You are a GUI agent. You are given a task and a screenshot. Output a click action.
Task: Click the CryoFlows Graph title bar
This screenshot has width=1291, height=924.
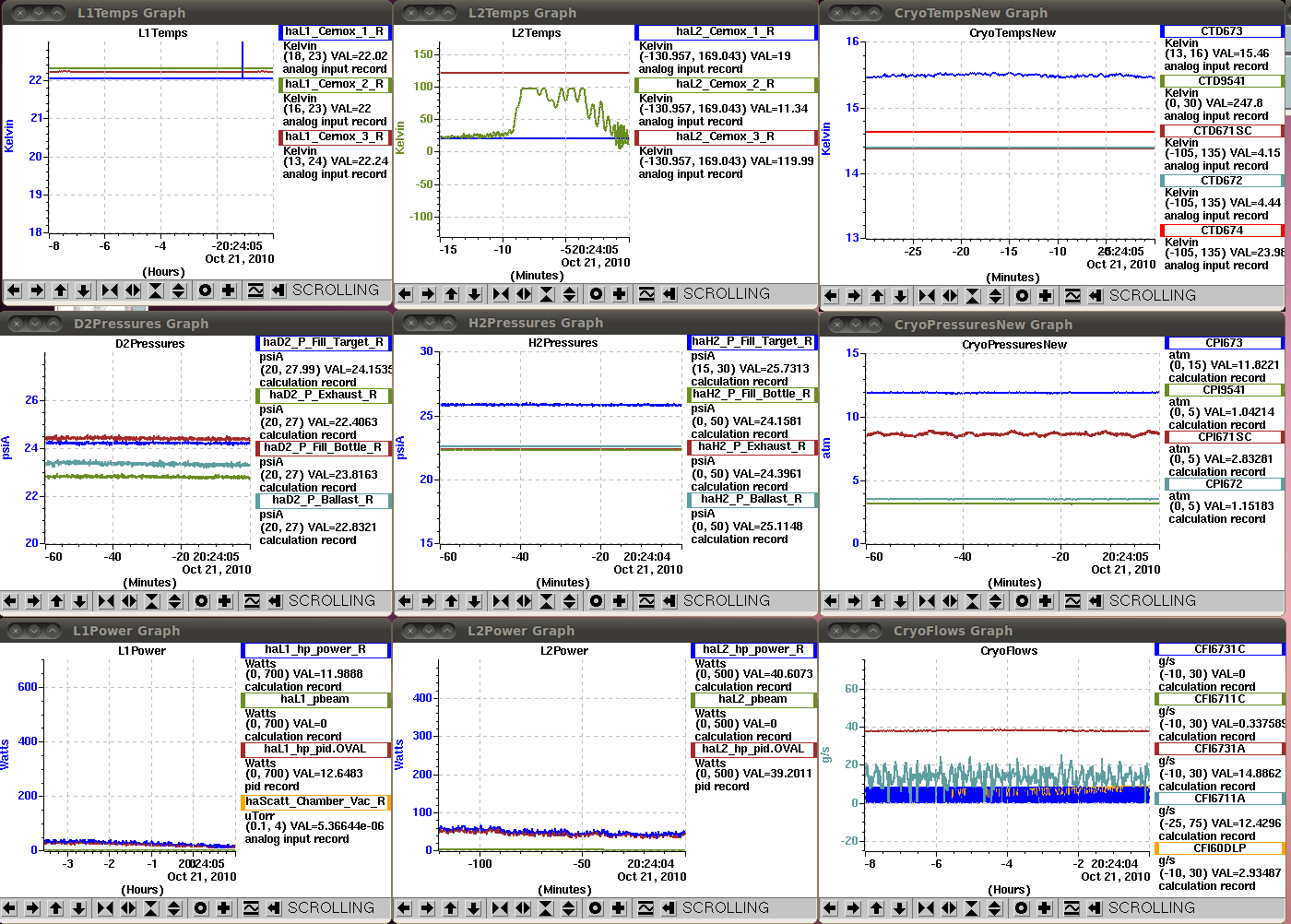pyautogui.click(x=1051, y=631)
